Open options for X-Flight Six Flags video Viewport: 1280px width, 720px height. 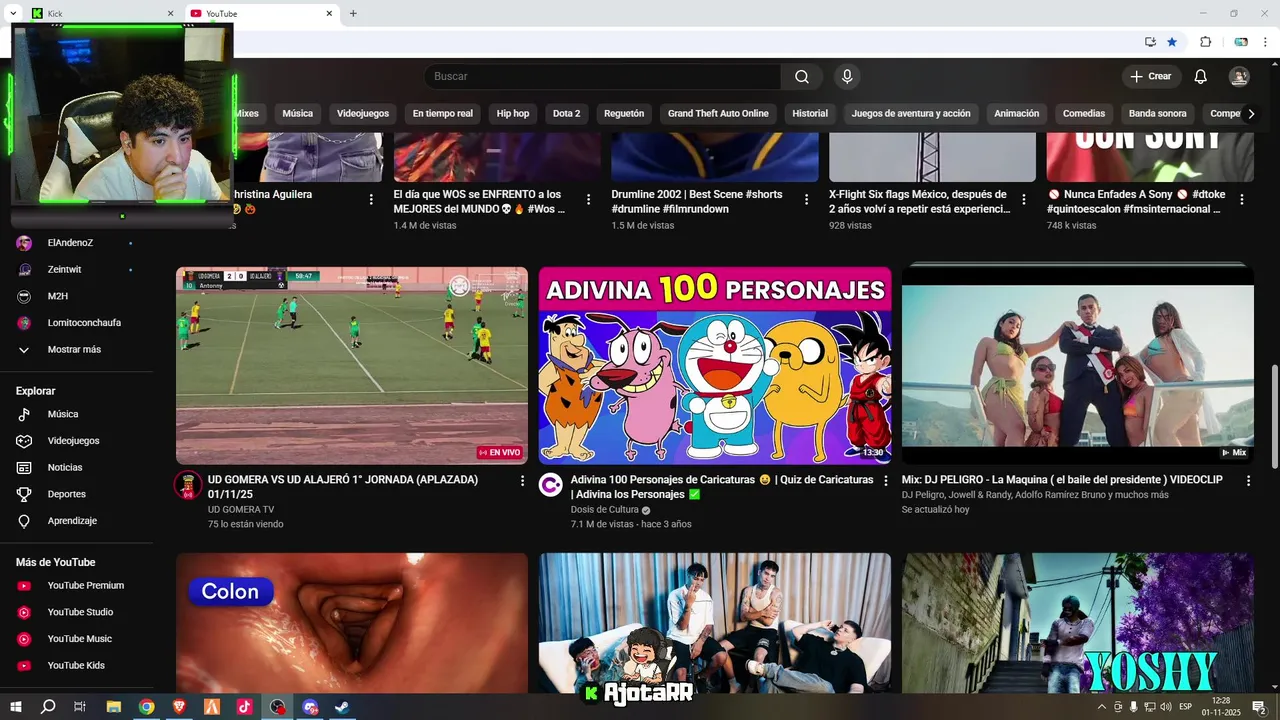[x=1023, y=200]
